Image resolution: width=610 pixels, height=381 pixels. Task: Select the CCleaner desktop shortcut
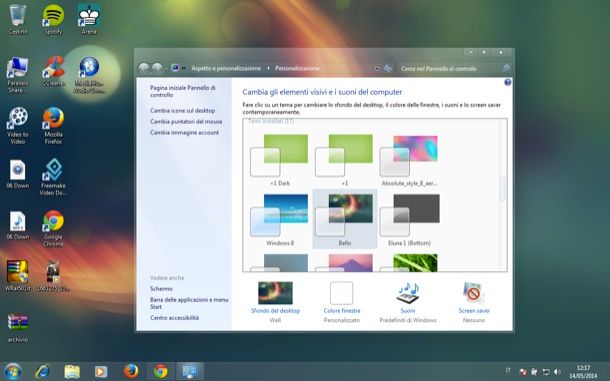tap(53, 72)
